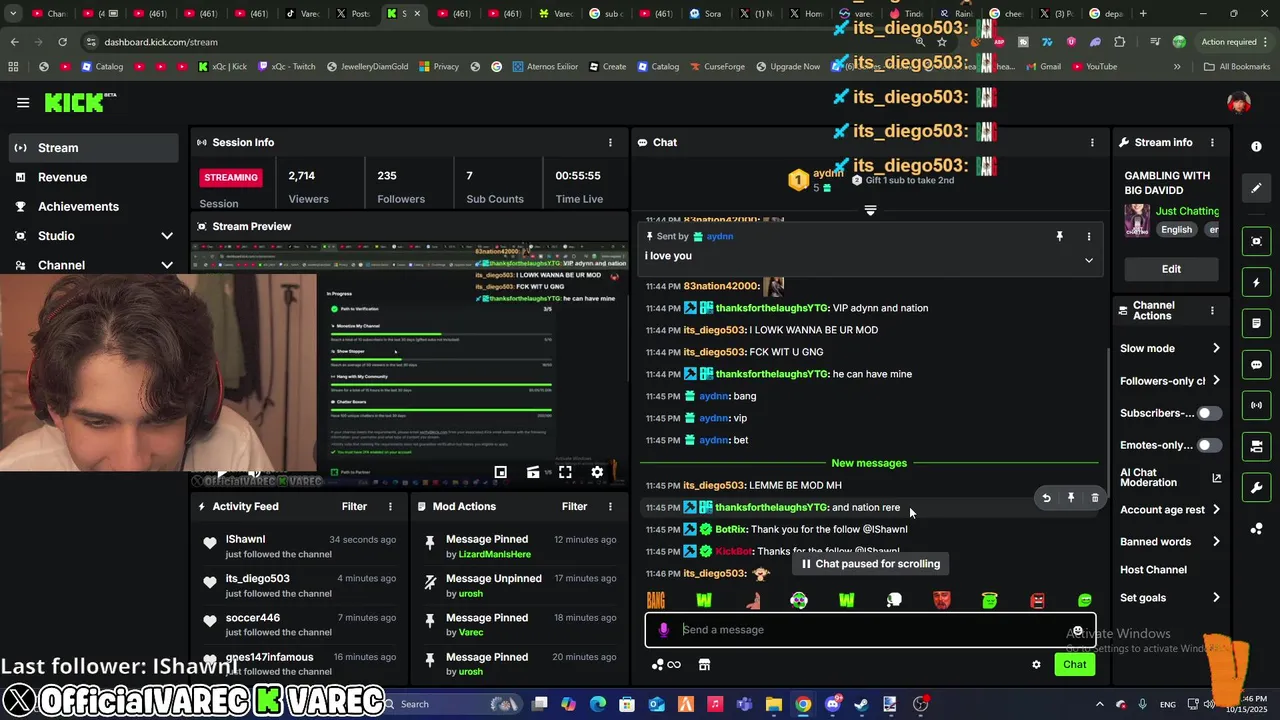The height and width of the screenshot is (720, 1280).
Task: Toggle Channel Actions panel via wrench icon
Action: click(1257, 488)
